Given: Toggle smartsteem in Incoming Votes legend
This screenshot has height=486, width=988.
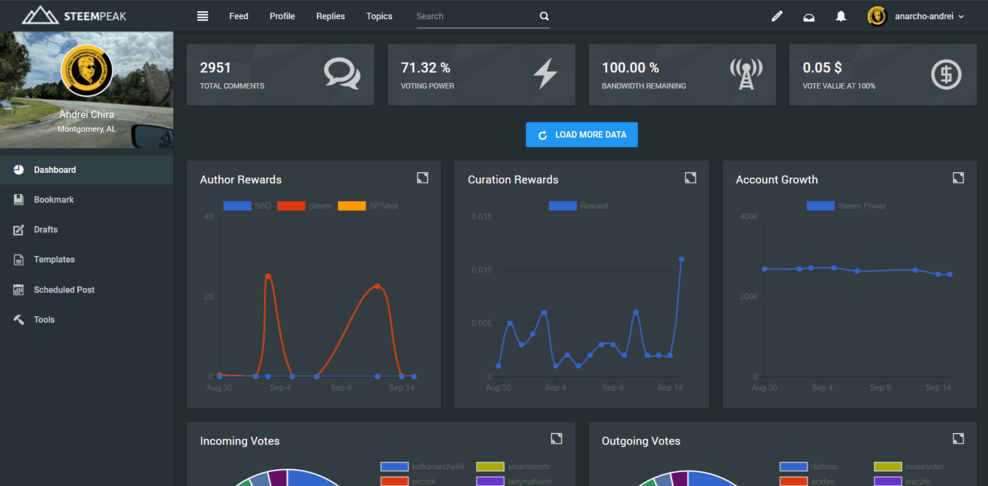Looking at the screenshot, I should pos(513,467).
